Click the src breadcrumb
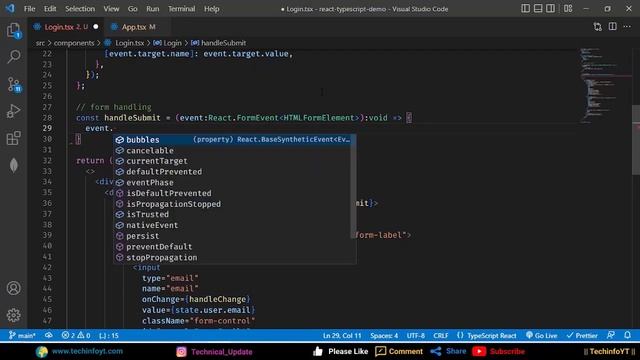 tap(40, 43)
